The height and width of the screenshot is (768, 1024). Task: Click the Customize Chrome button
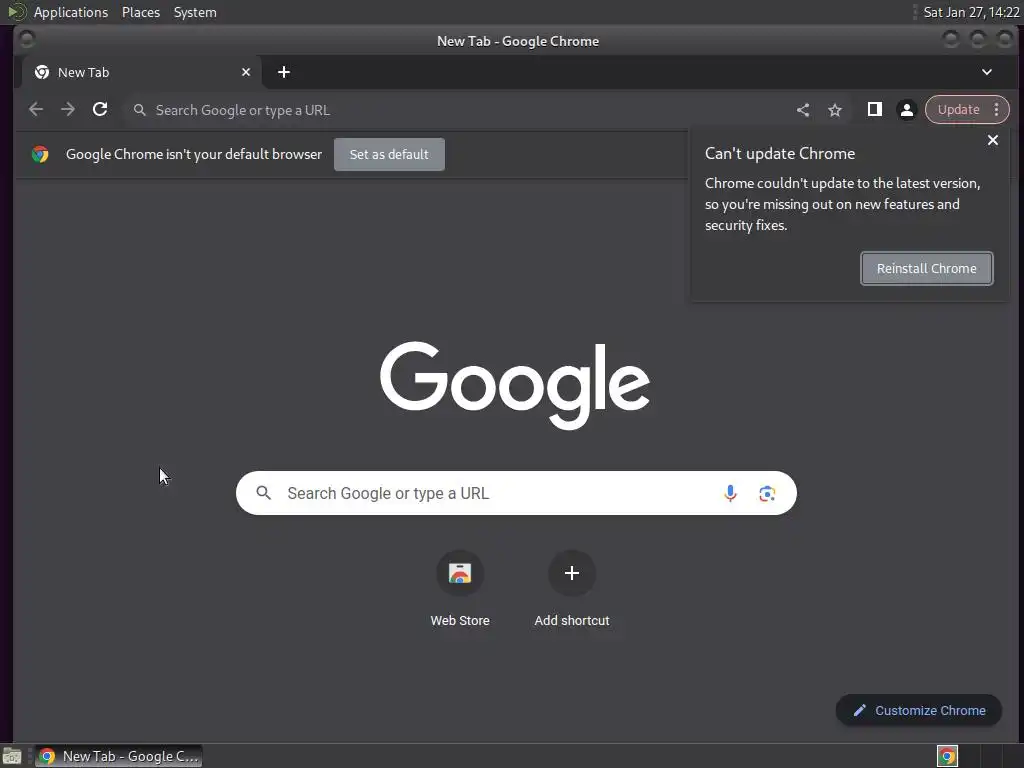[919, 711]
